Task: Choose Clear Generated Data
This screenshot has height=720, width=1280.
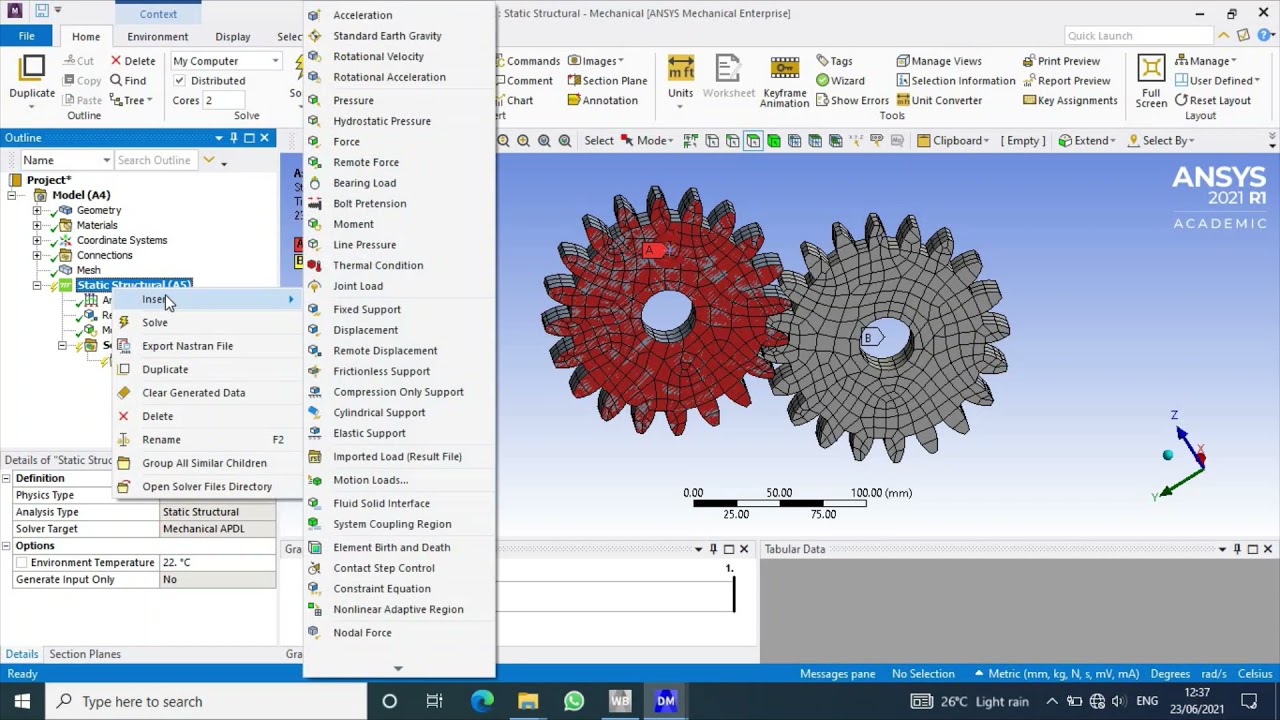Action: coord(193,393)
